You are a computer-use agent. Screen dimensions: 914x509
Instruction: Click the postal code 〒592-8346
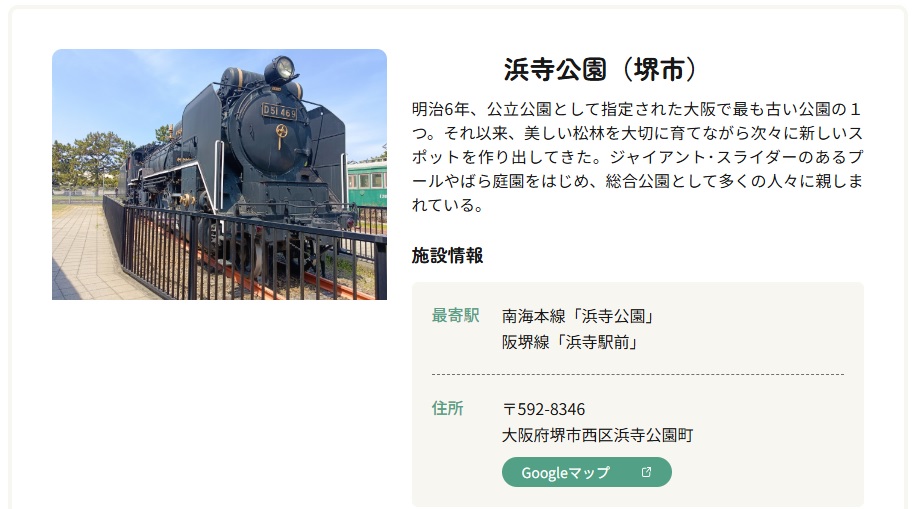point(543,409)
